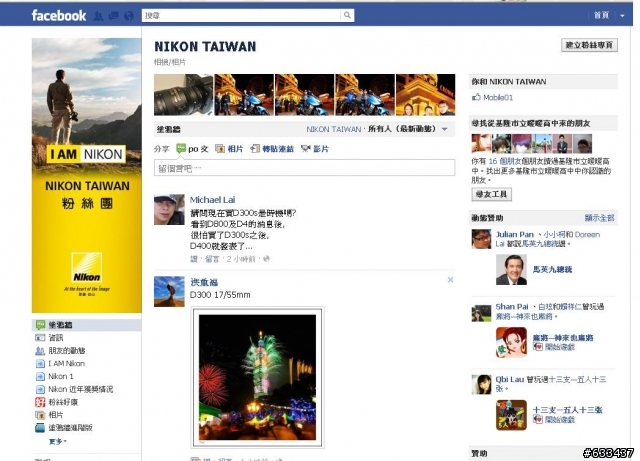Focus the 'leave a message' text box
Image resolution: width=640 pixels, height=461 pixels.
[304, 168]
